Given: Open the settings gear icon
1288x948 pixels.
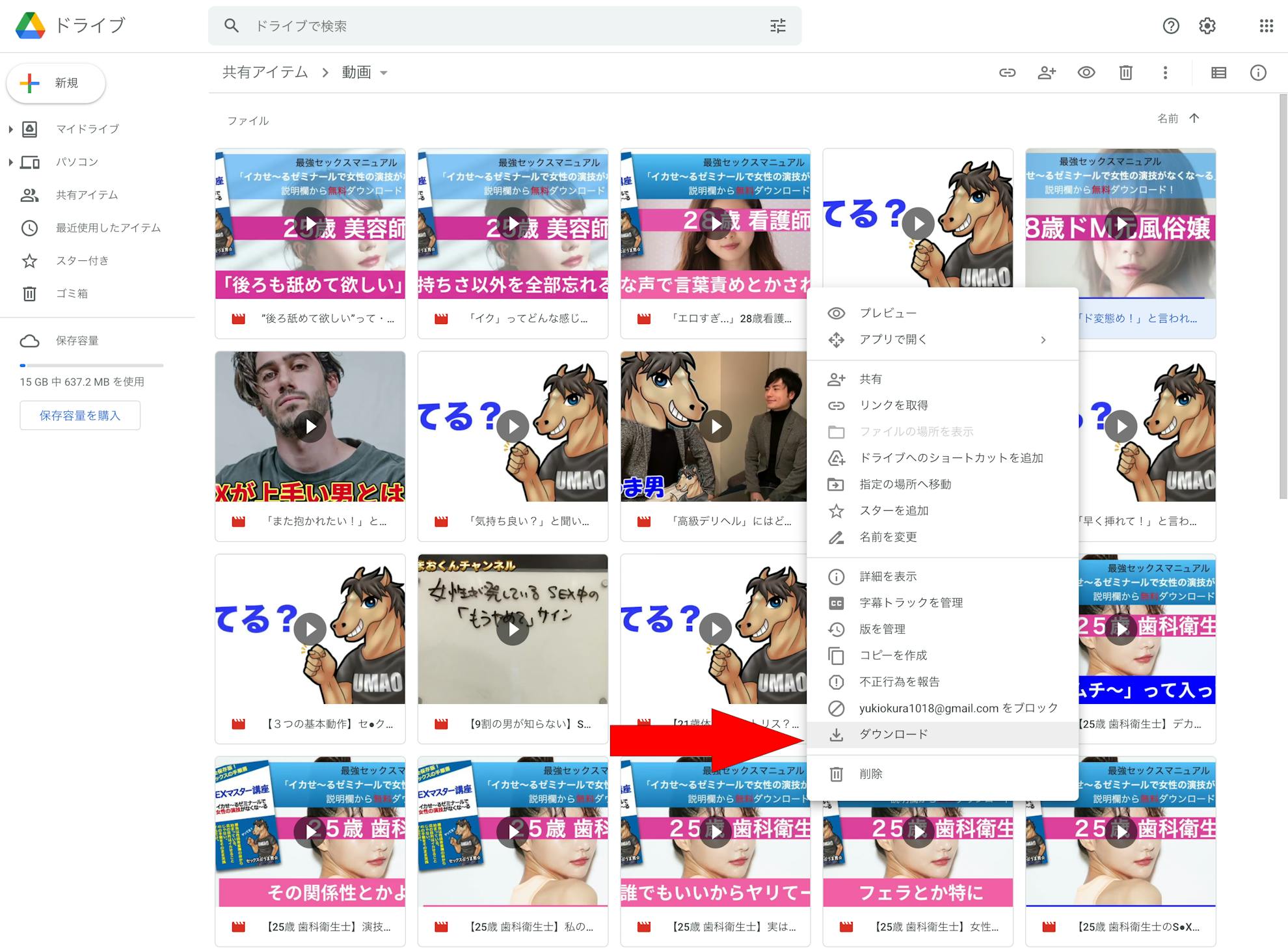Looking at the screenshot, I should pyautogui.click(x=1207, y=26).
